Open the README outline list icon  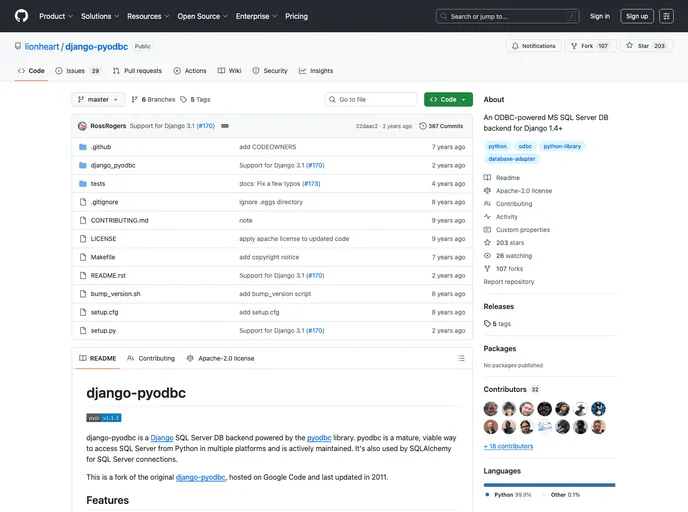(x=461, y=358)
